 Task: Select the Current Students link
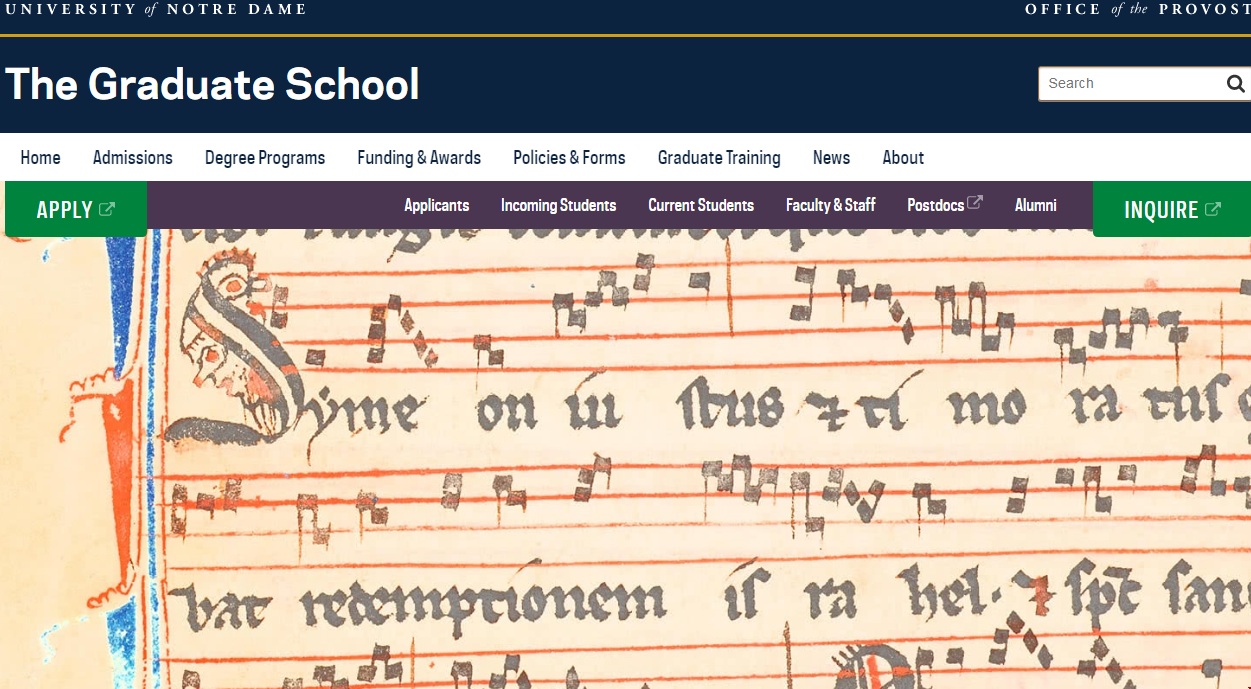701,205
